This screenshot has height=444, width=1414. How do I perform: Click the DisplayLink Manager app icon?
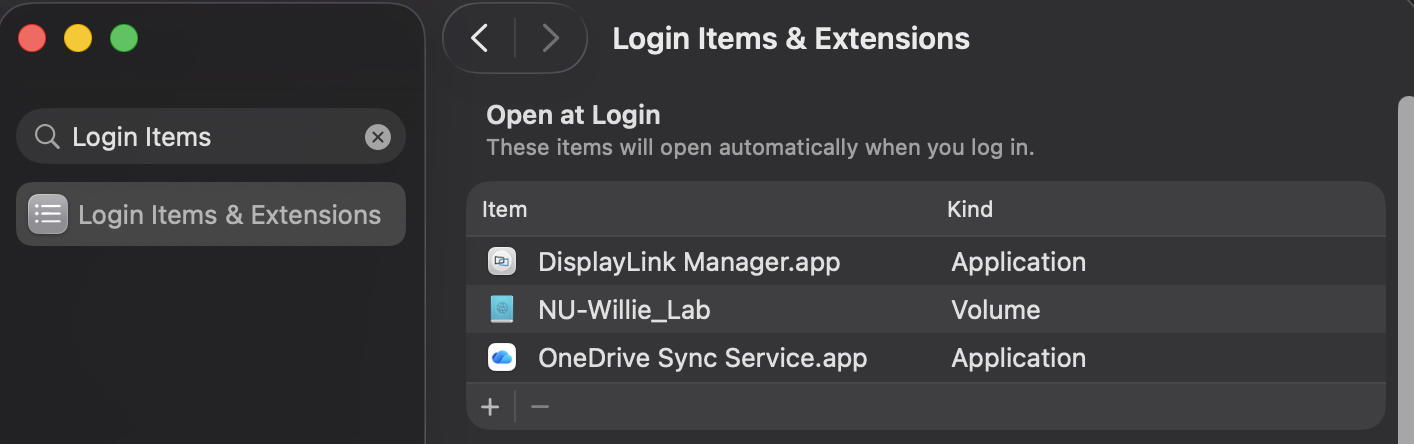tap(501, 262)
